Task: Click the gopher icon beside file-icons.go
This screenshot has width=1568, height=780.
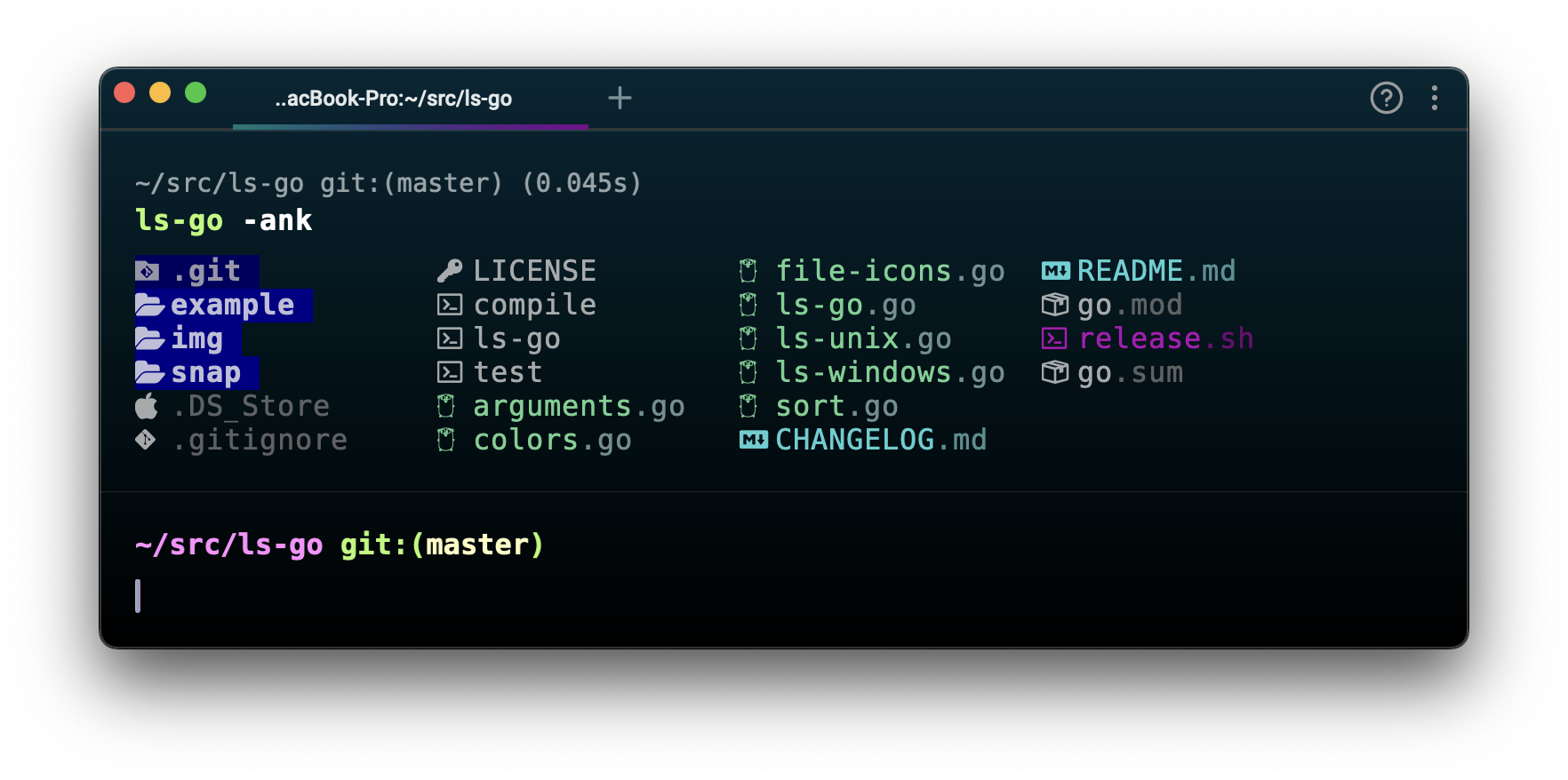Action: (748, 271)
